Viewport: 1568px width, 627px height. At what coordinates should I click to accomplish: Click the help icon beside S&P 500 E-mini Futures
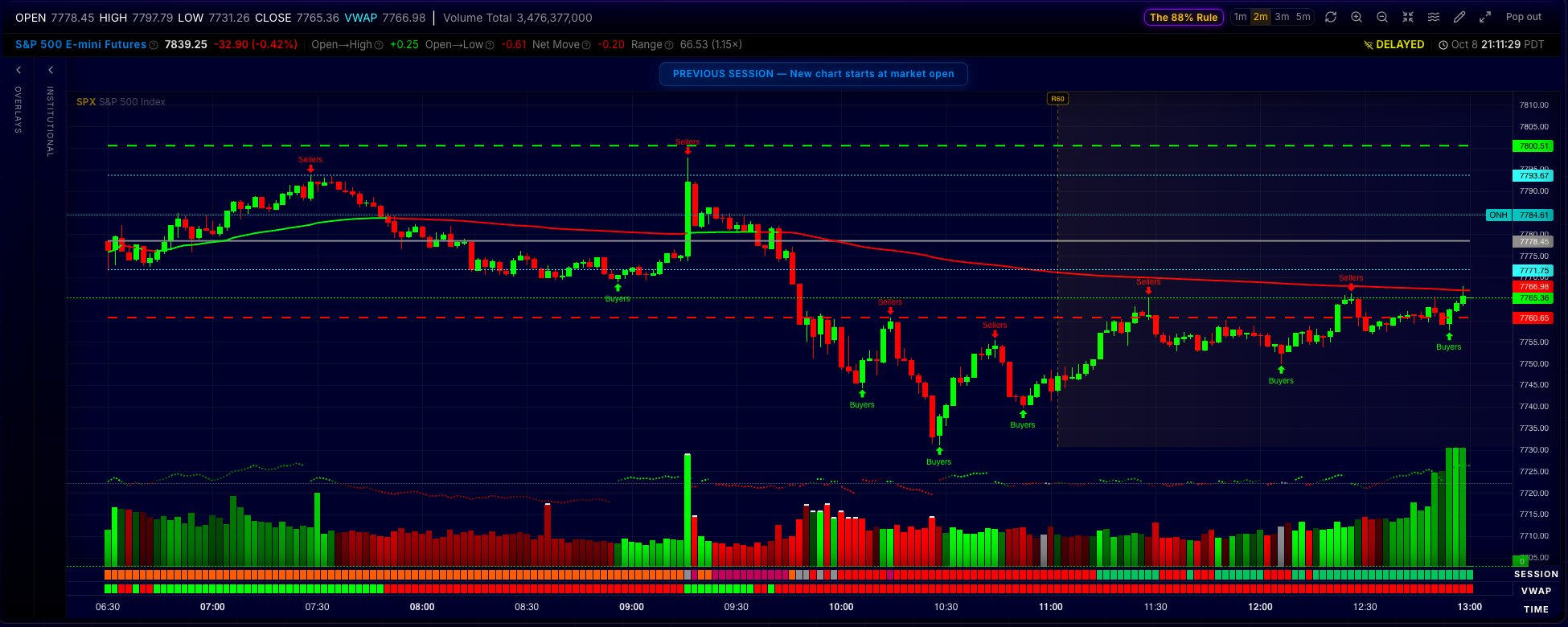[x=154, y=45]
